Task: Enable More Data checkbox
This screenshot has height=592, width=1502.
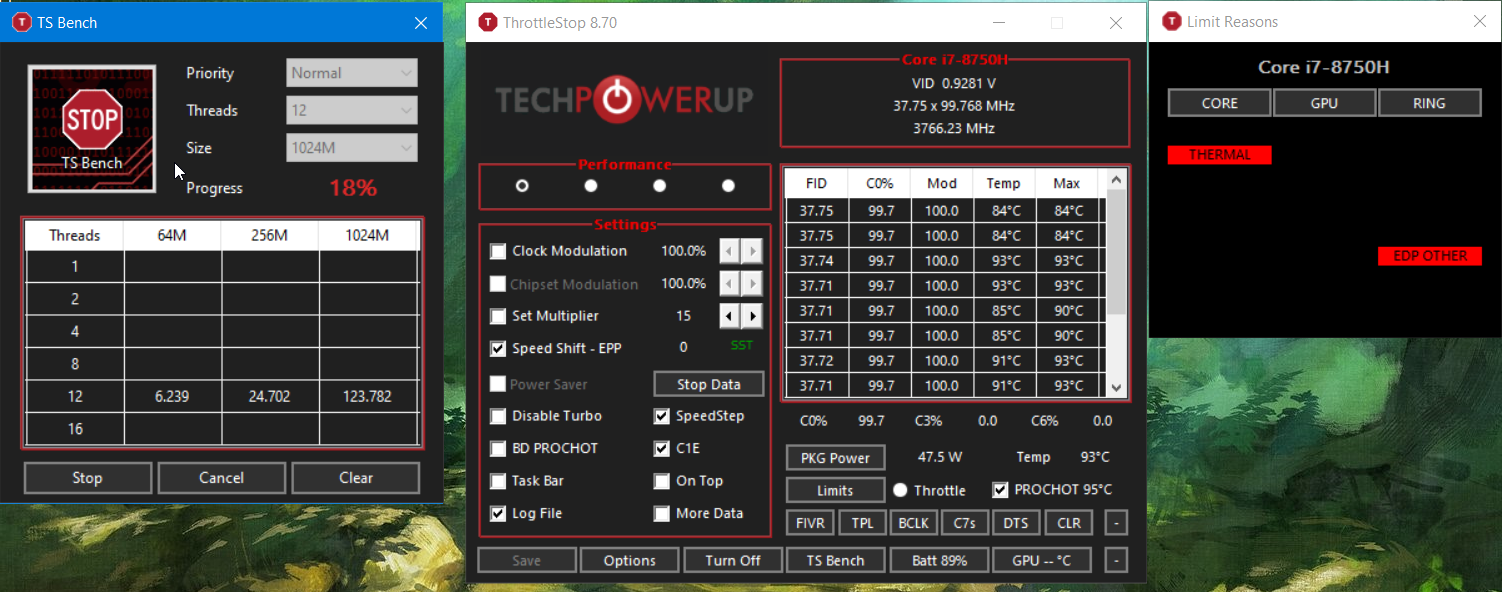Action: coord(662,514)
